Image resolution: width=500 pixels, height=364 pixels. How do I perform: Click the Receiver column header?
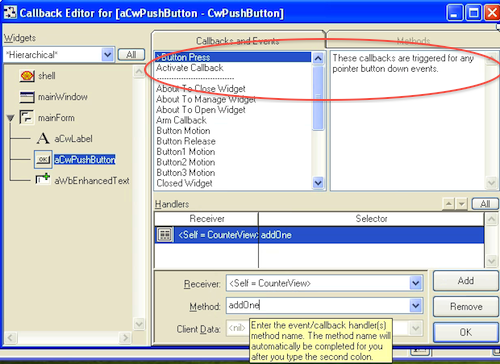click(207, 219)
